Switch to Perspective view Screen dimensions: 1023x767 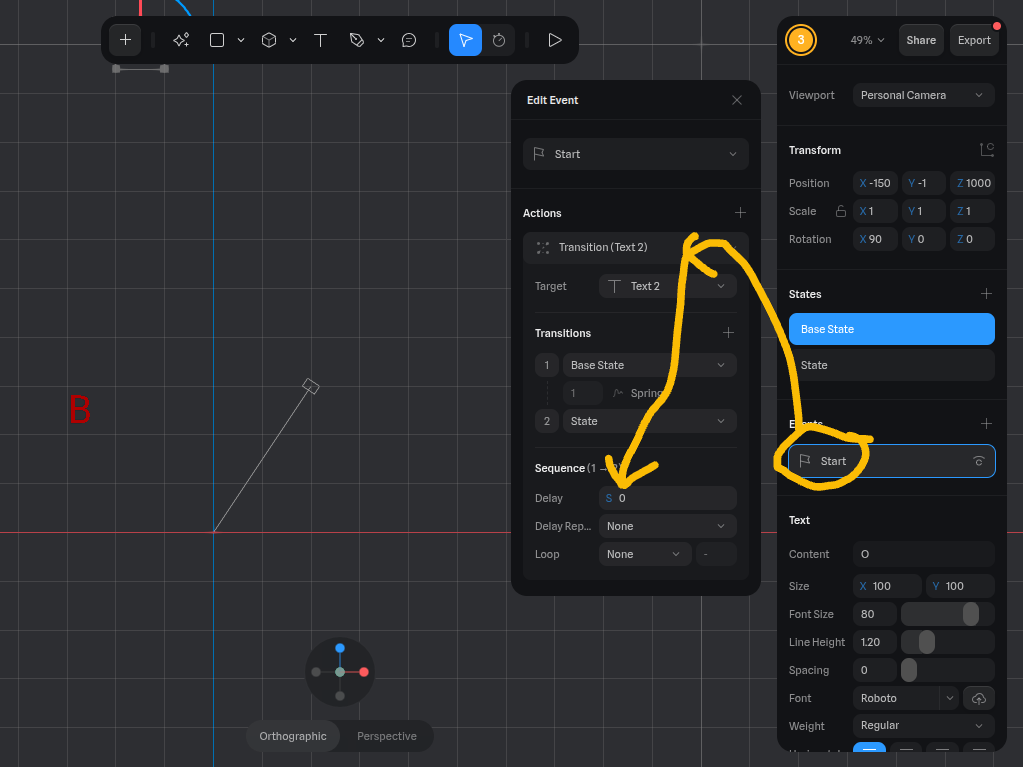pos(387,736)
